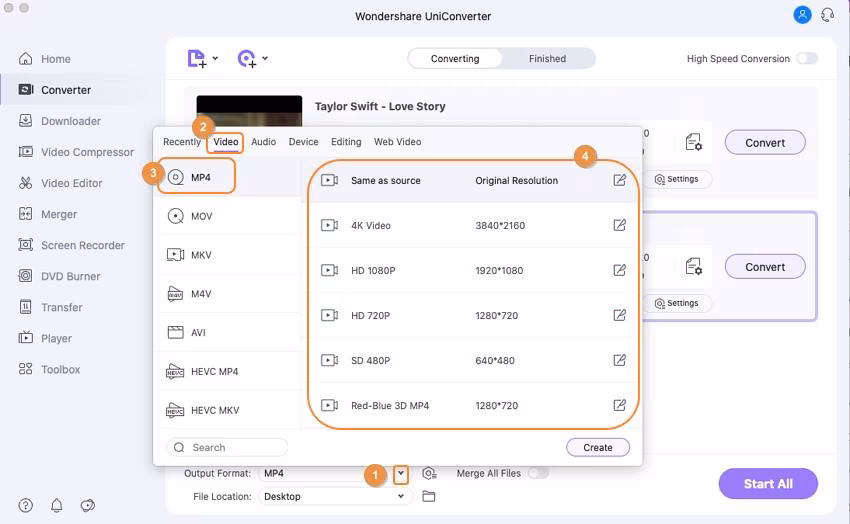Choose SD 480P 640*480 preset

pyautogui.click(x=473, y=360)
